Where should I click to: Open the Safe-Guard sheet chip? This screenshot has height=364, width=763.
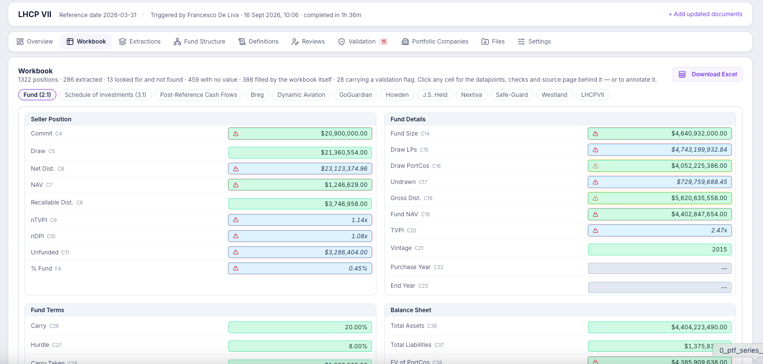coord(511,95)
